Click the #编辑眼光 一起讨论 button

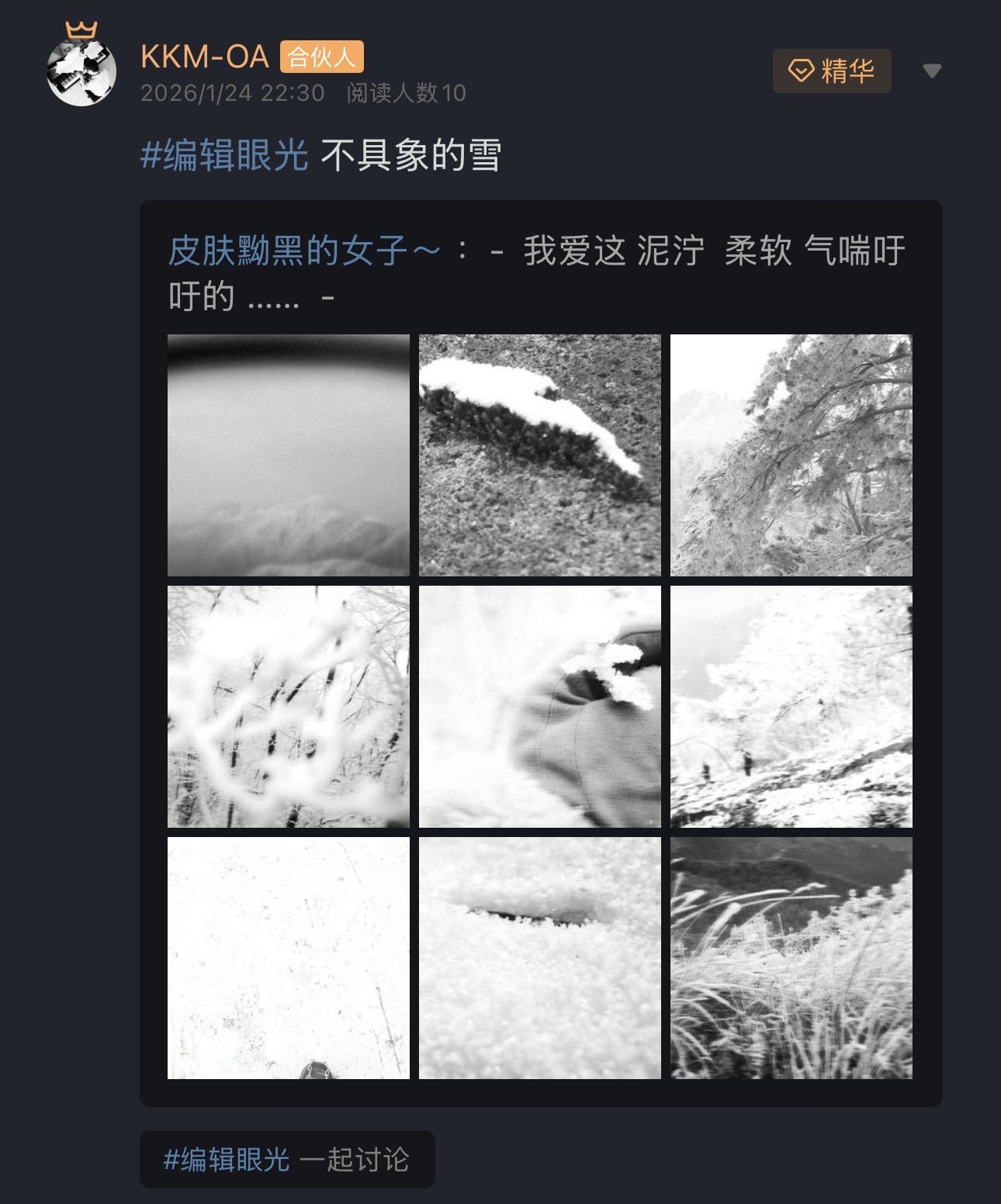pos(287,1159)
